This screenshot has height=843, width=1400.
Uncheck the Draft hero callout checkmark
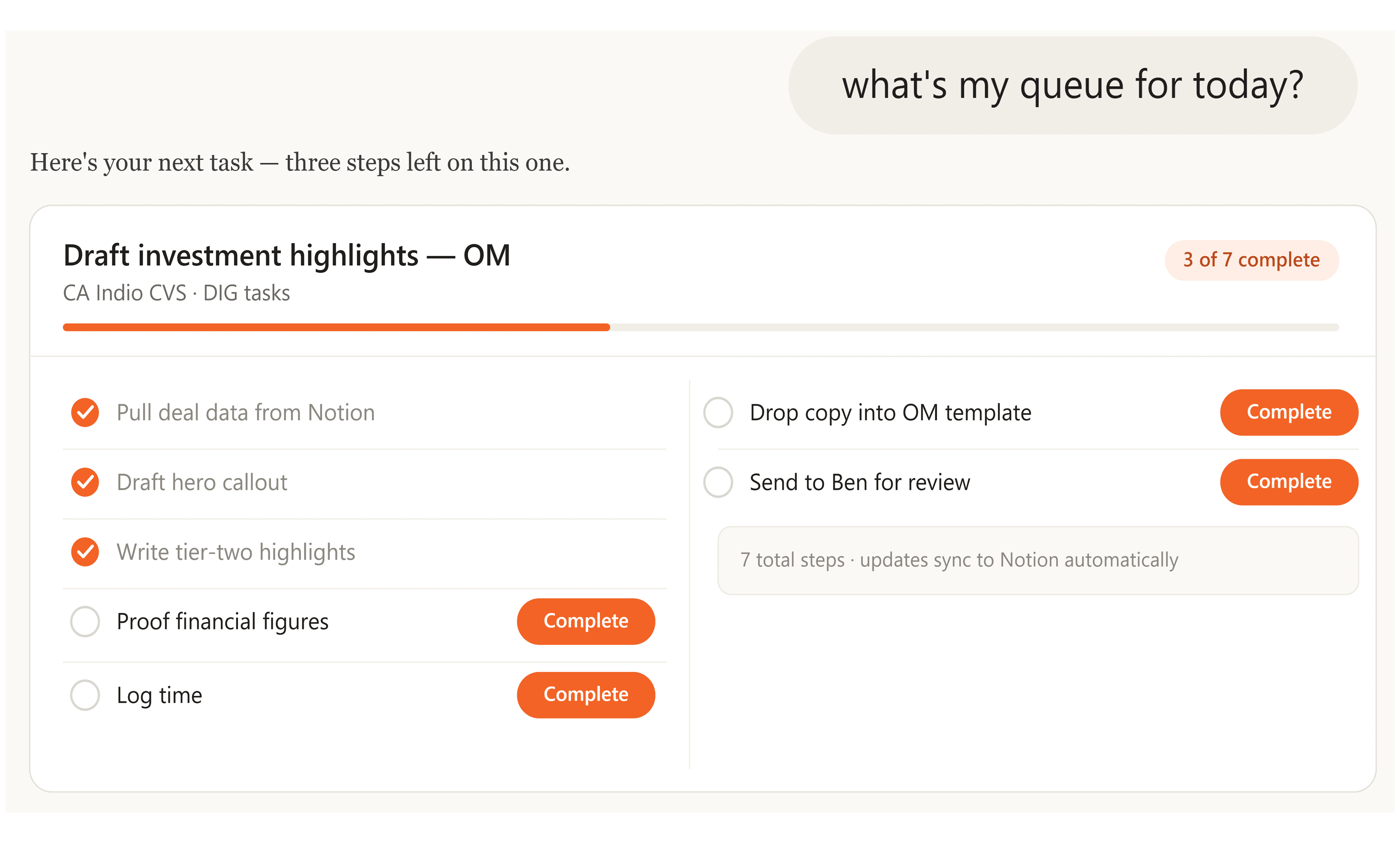[85, 482]
